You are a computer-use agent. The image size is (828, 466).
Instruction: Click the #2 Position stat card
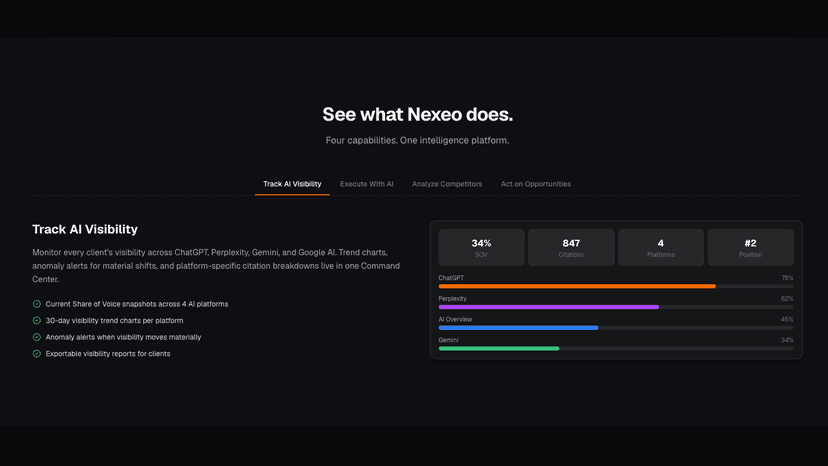click(x=750, y=247)
